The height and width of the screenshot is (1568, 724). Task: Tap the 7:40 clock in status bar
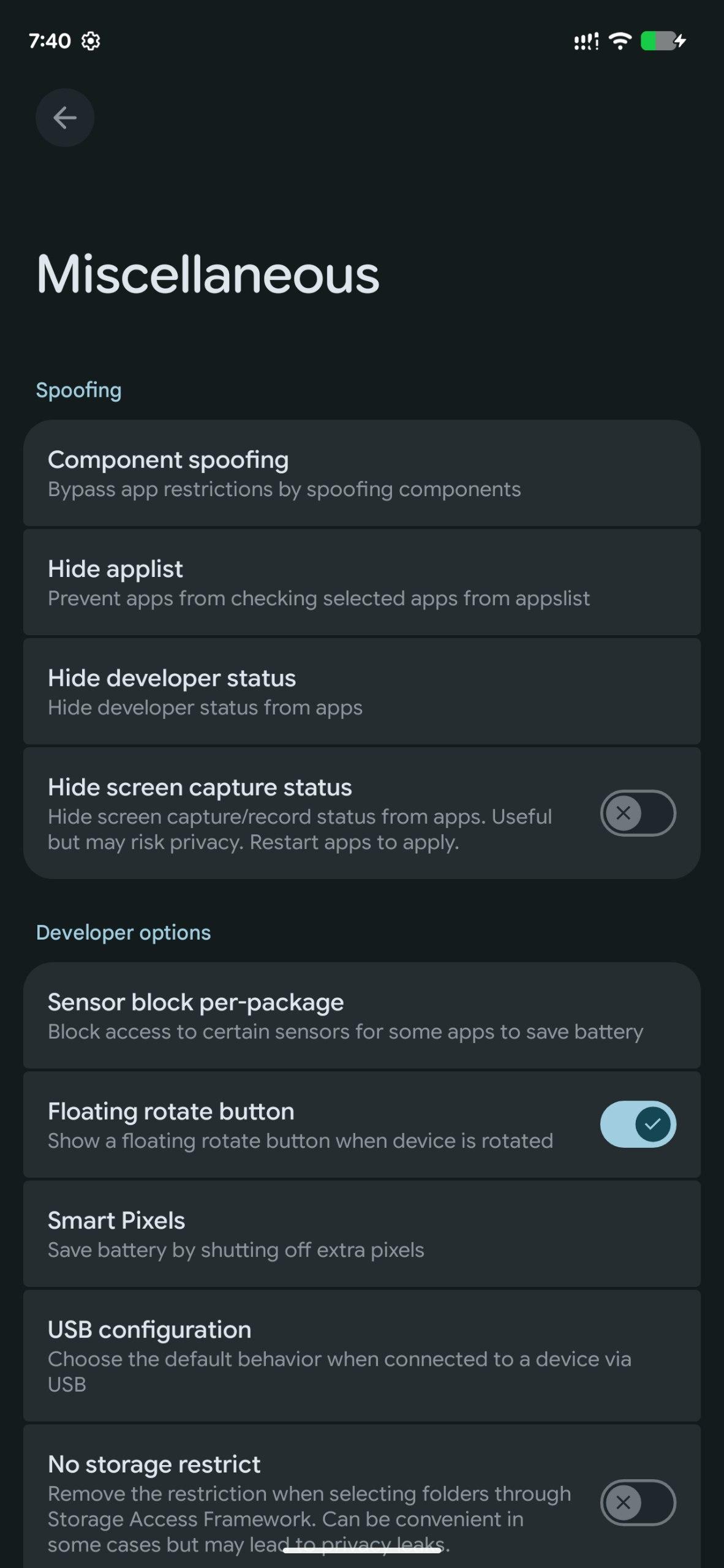(x=50, y=41)
